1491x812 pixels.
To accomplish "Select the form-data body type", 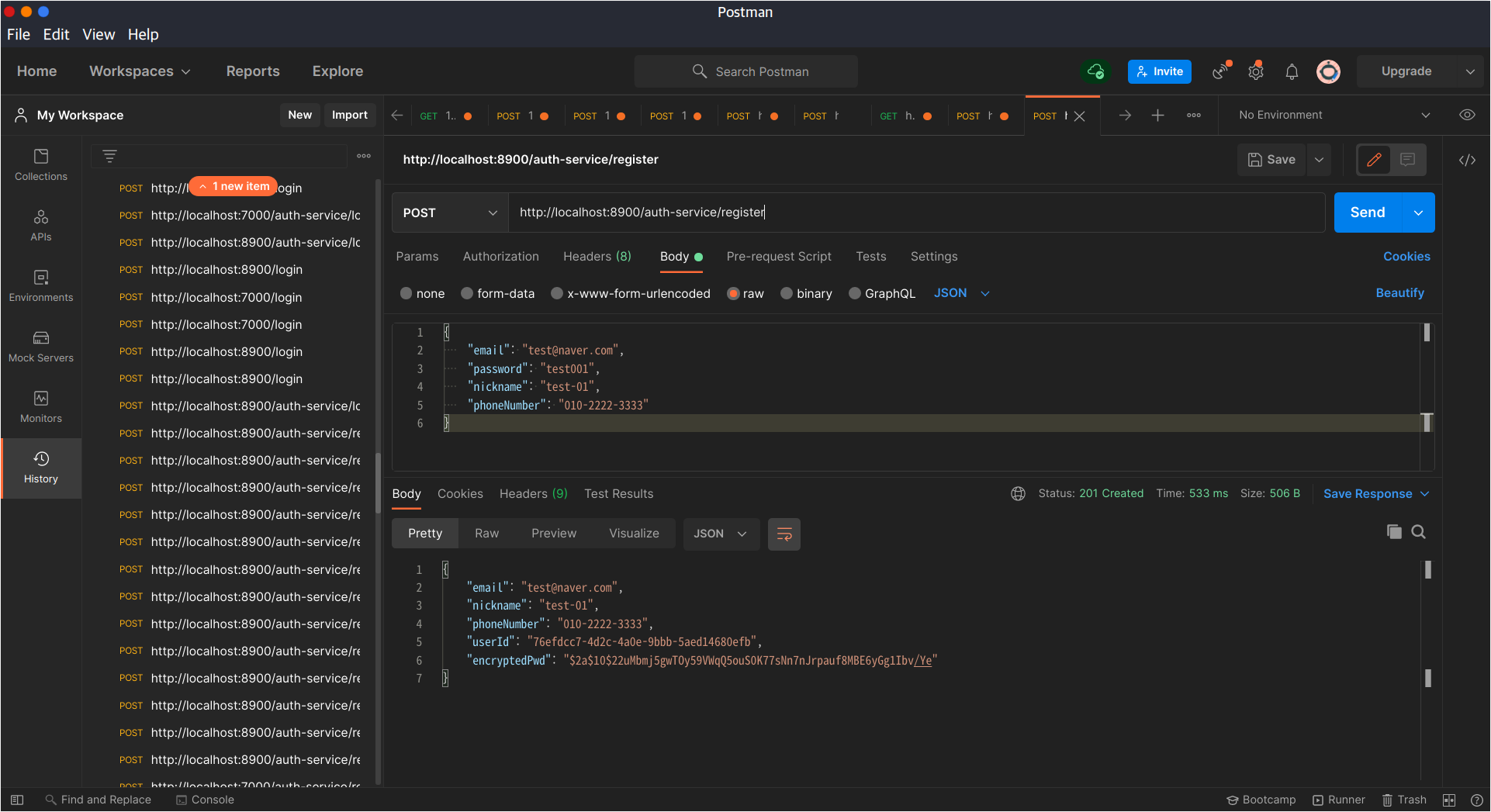I will (x=467, y=294).
